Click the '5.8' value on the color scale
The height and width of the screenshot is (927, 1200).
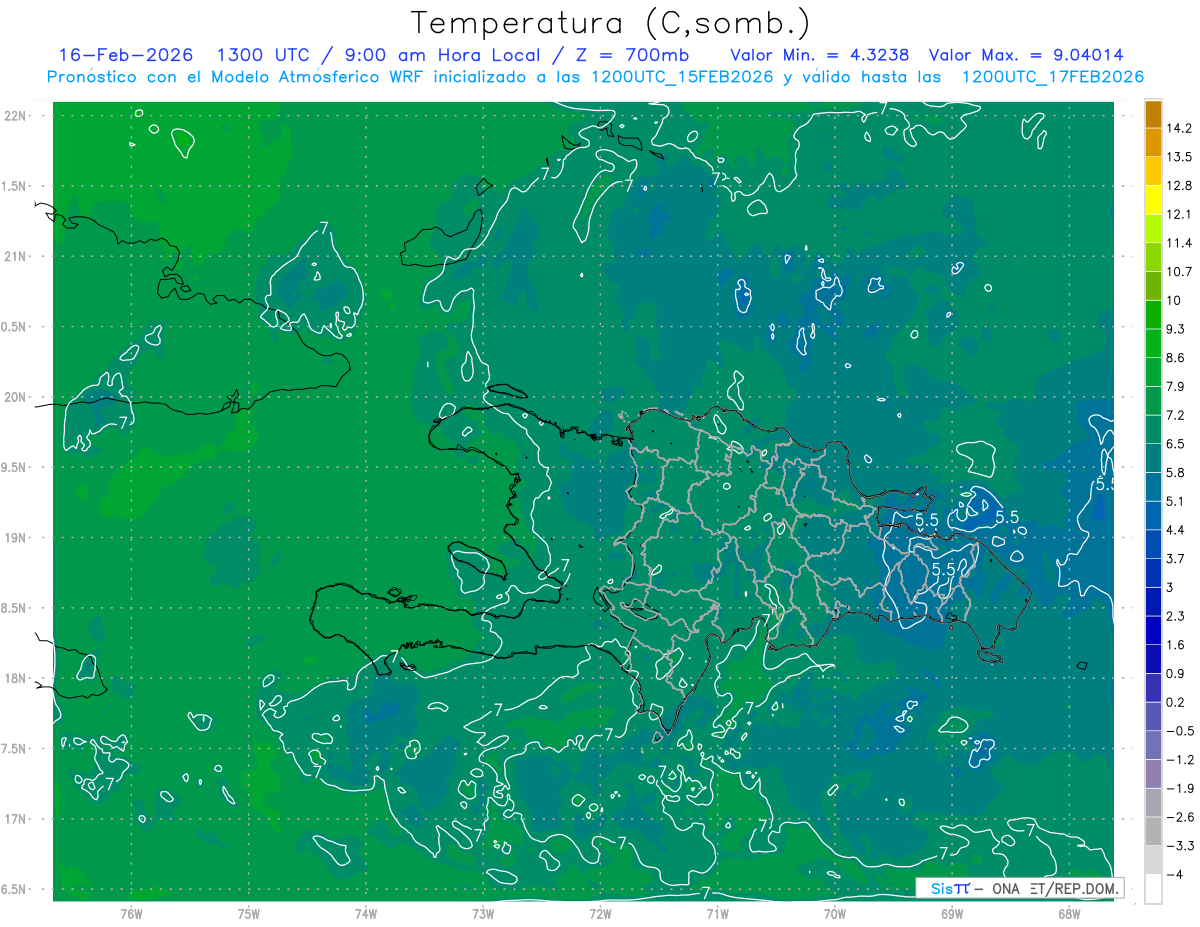[x=1176, y=472]
